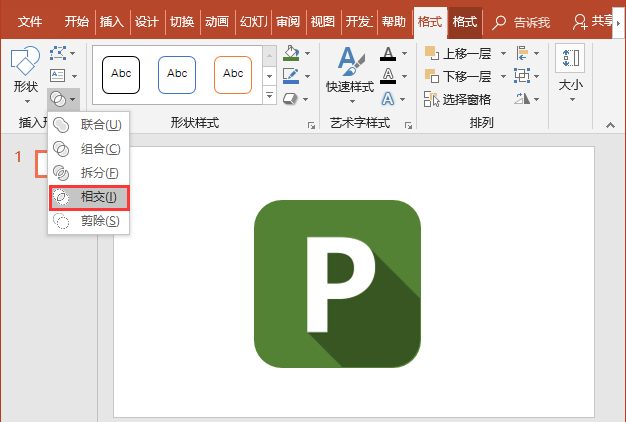
Task: Click the Shape Fill paint bucket icon
Action: tap(291, 53)
